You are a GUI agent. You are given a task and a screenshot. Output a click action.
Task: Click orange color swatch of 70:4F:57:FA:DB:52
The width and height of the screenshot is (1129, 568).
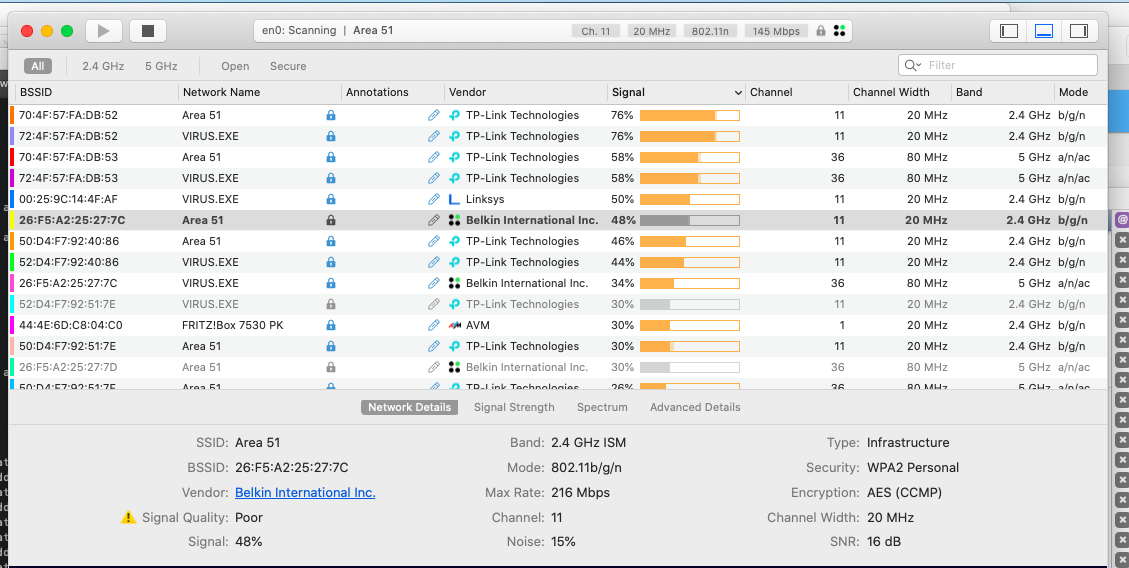pyautogui.click(x=12, y=115)
